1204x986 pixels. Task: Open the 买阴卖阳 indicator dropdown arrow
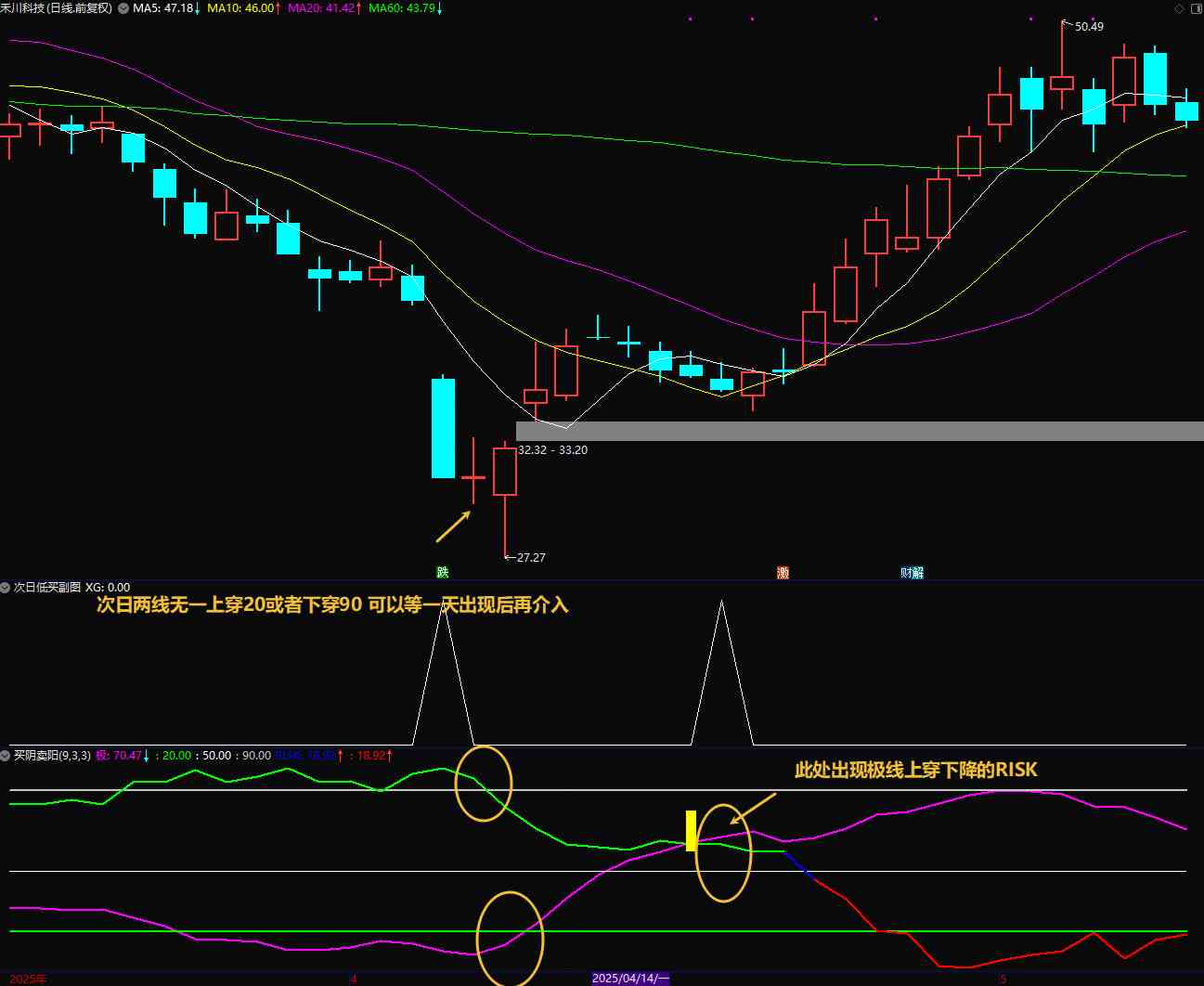6,756
